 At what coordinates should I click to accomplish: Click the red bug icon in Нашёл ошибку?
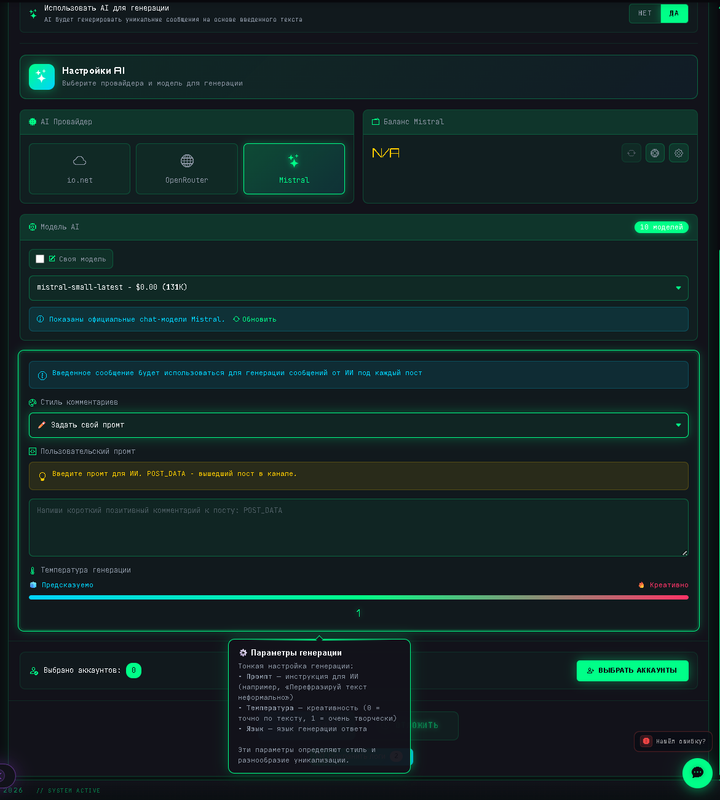click(646, 741)
